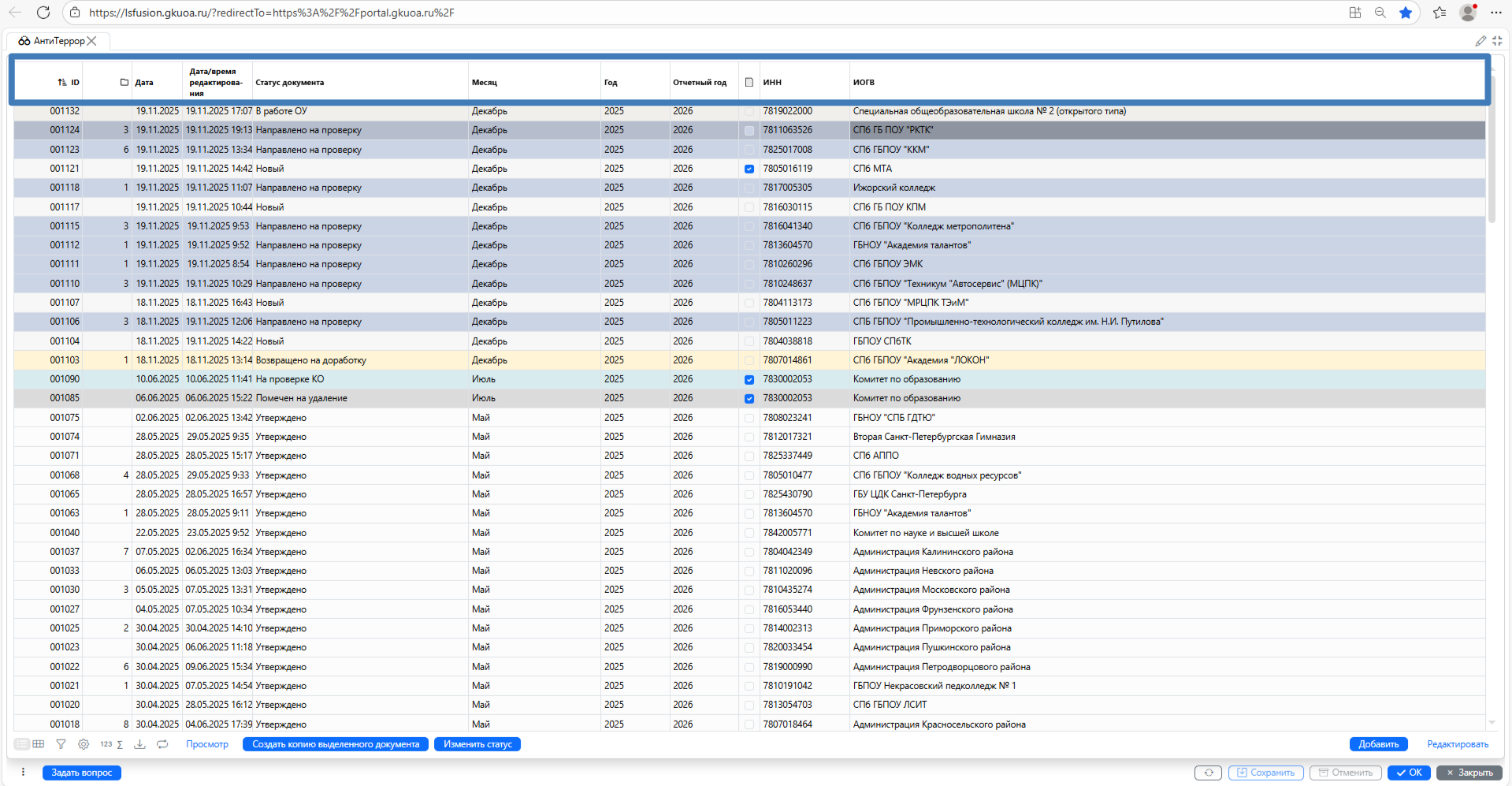Viewport: 1512px width, 786px height.
Task: Check the box in row 001117
Action: tap(749, 207)
